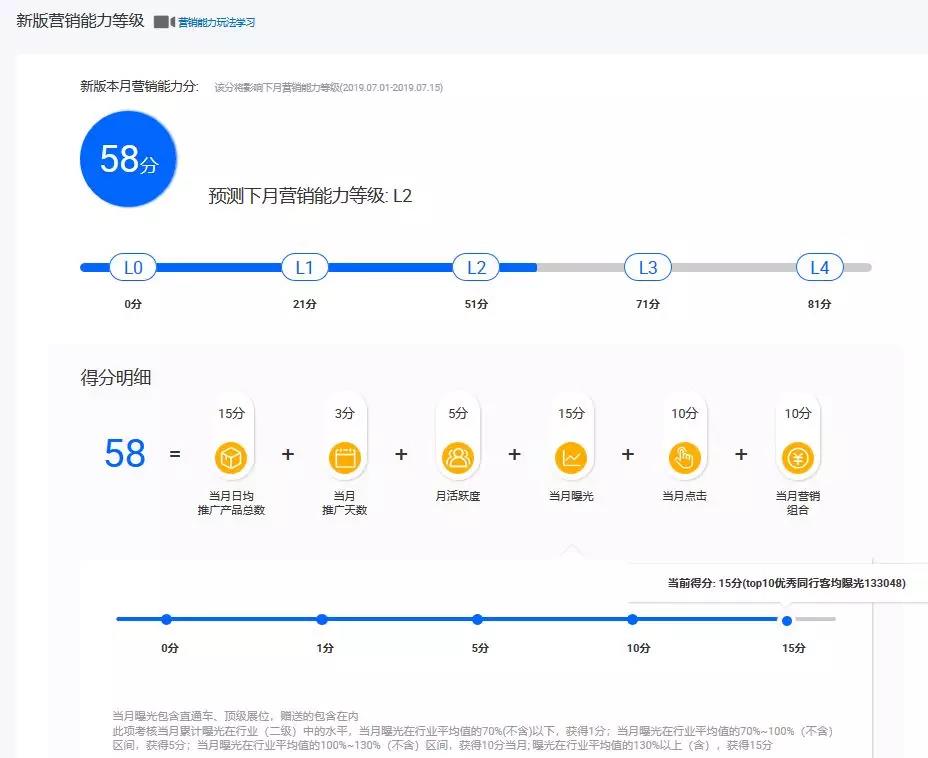Click the 当月推广天数 calendar icon
Viewport: 928px width, 758px height.
pos(344,456)
